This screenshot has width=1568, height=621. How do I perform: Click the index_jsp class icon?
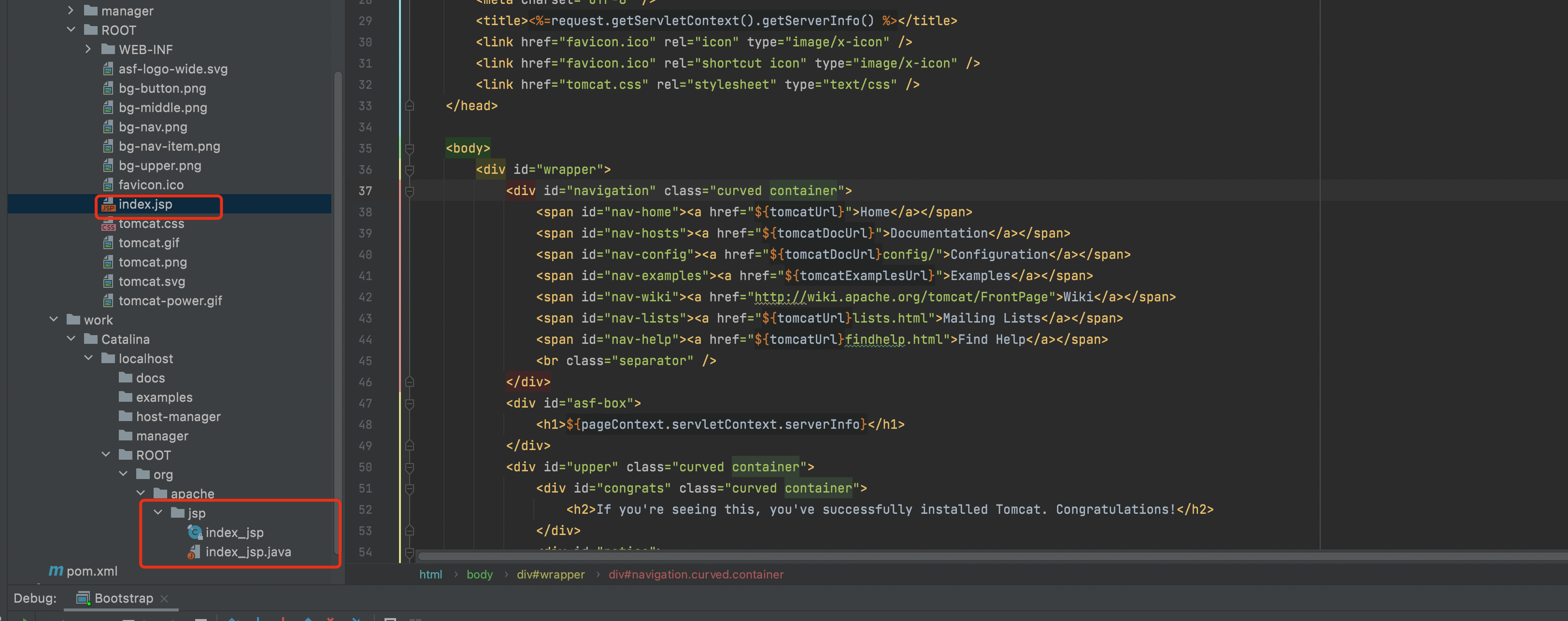tap(195, 532)
